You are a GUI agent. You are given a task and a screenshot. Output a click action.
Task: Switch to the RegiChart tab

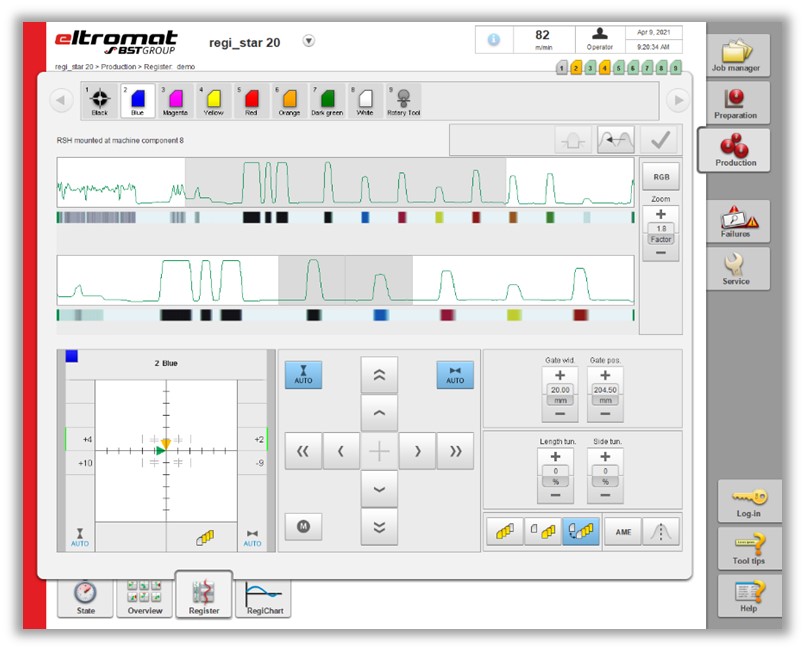point(264,598)
